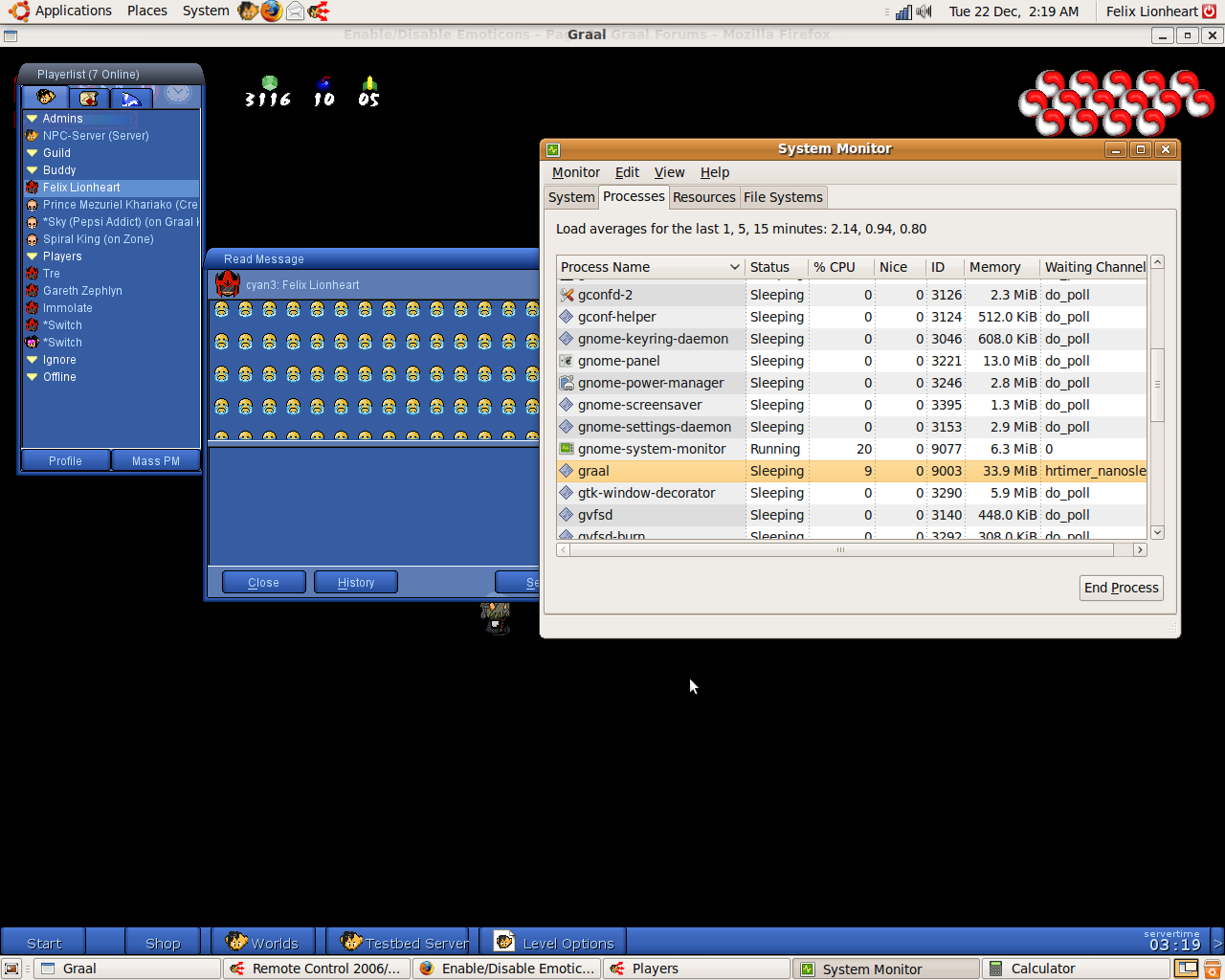
Task: Click the mail envelope icon in top panel
Action: click(295, 11)
